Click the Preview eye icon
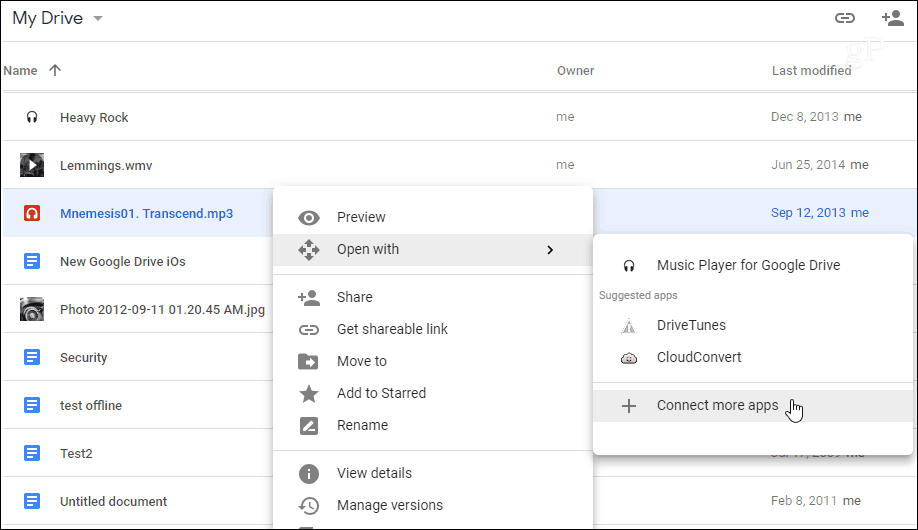Viewport: 918px width, 530px height. pyautogui.click(x=309, y=218)
